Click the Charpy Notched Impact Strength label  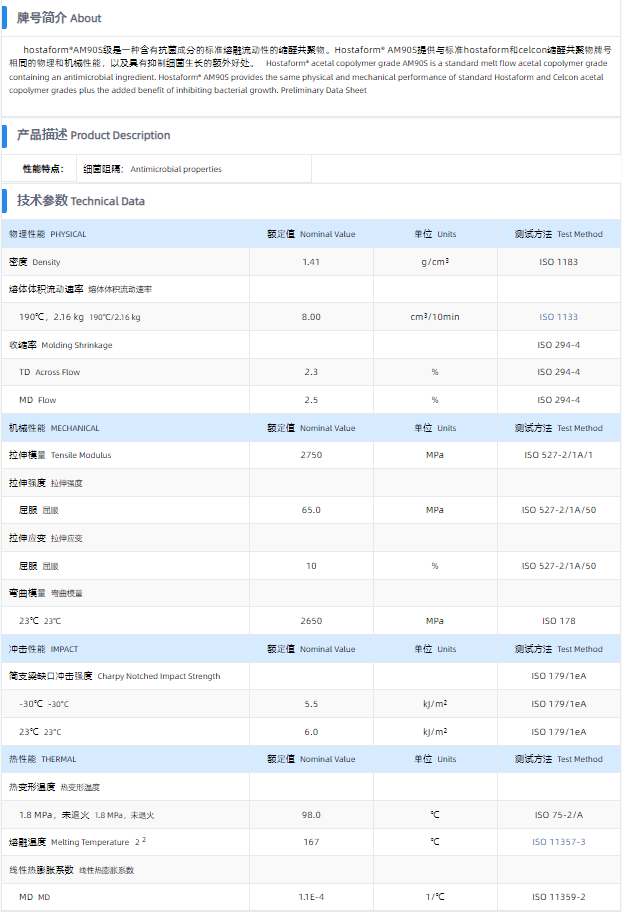pyautogui.click(x=114, y=676)
